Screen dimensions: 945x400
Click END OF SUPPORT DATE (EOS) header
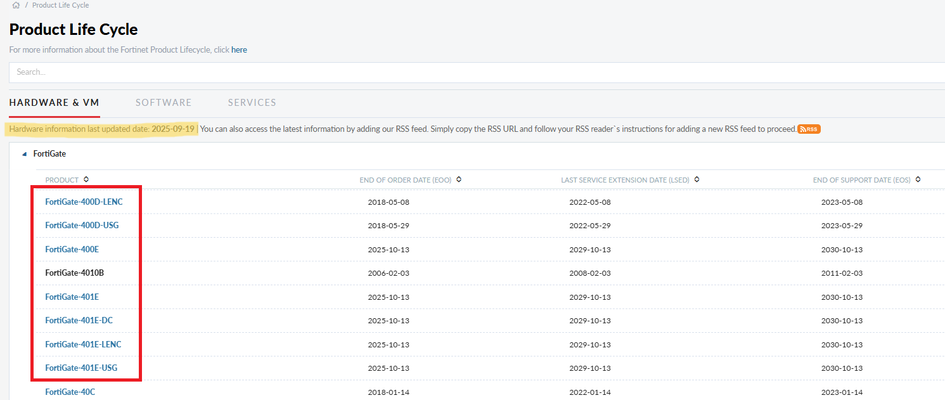pos(862,180)
